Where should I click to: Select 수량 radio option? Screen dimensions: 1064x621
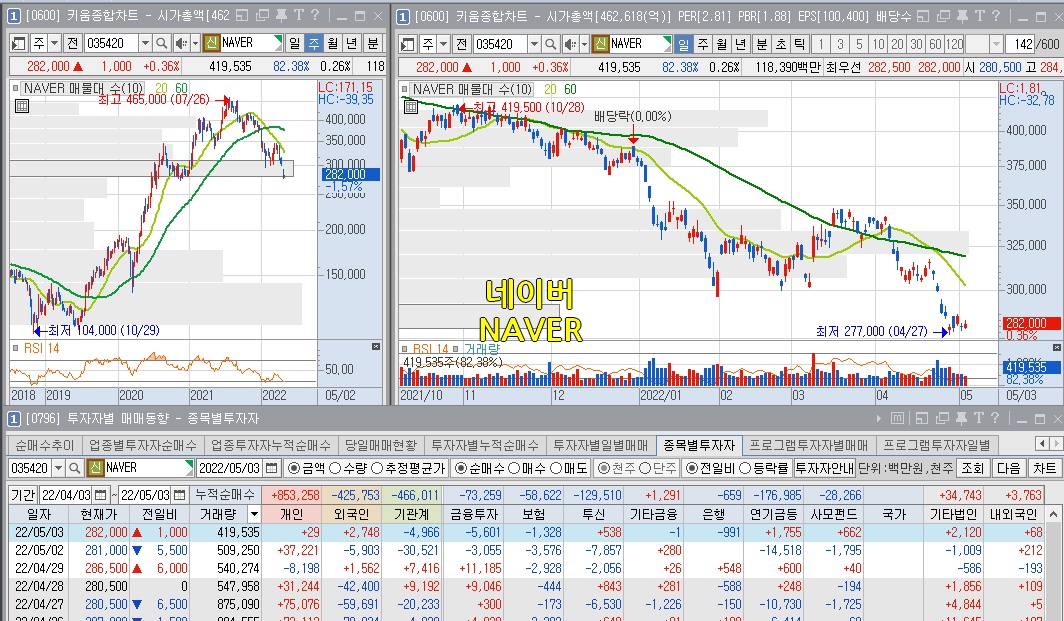point(335,468)
